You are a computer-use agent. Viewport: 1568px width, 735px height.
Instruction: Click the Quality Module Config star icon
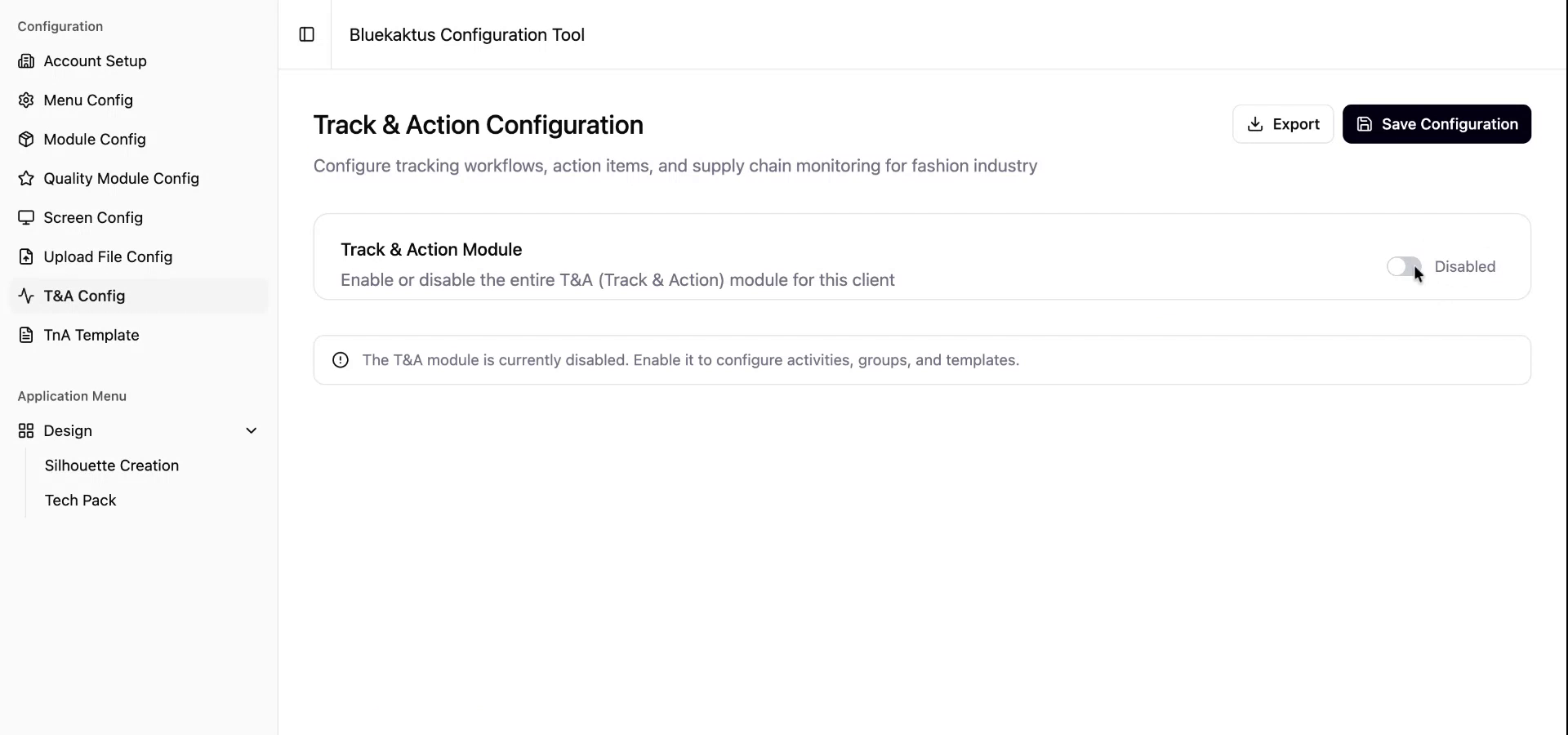[x=26, y=179]
